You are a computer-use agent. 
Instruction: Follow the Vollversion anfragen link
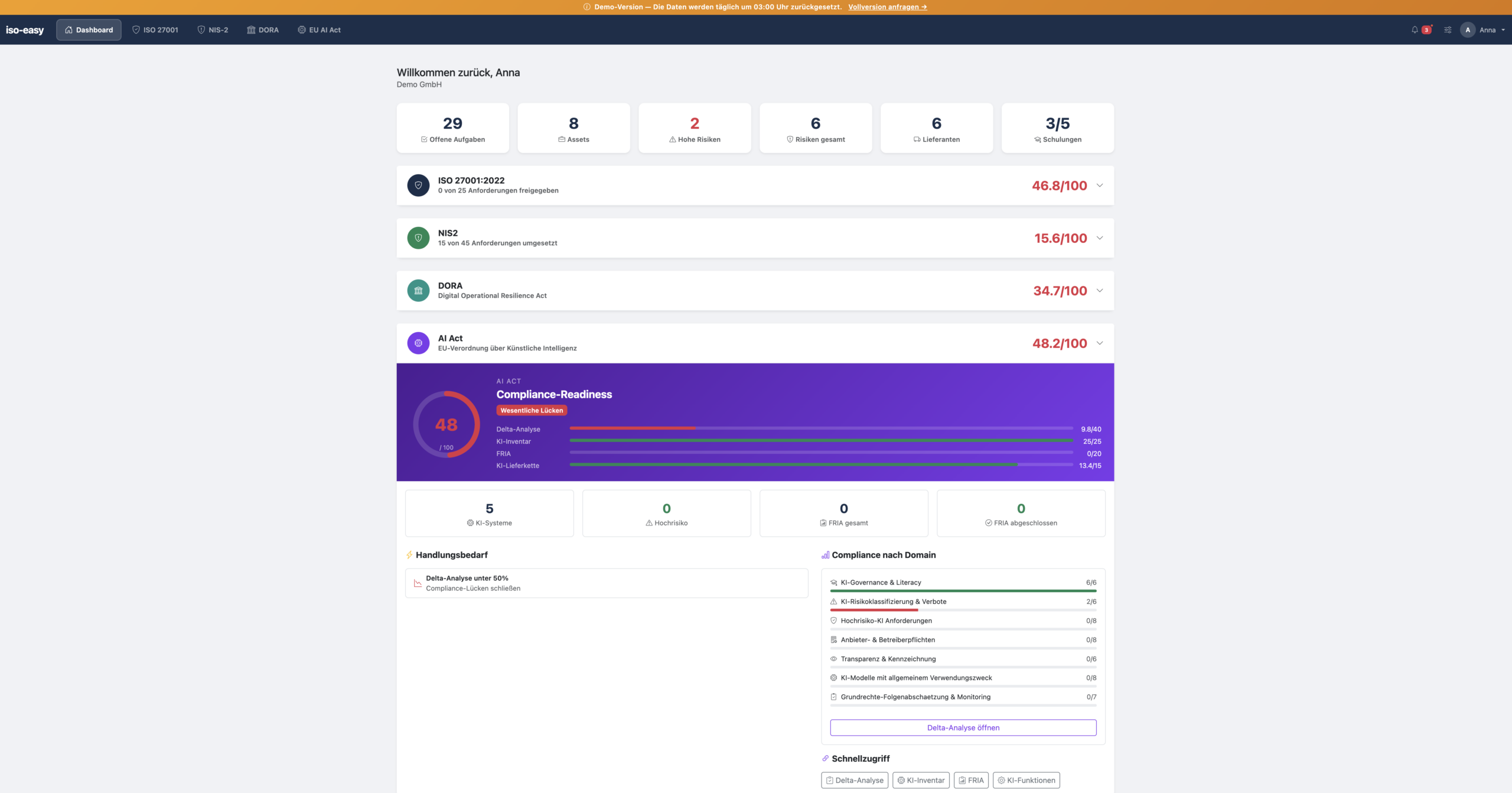tap(887, 7)
